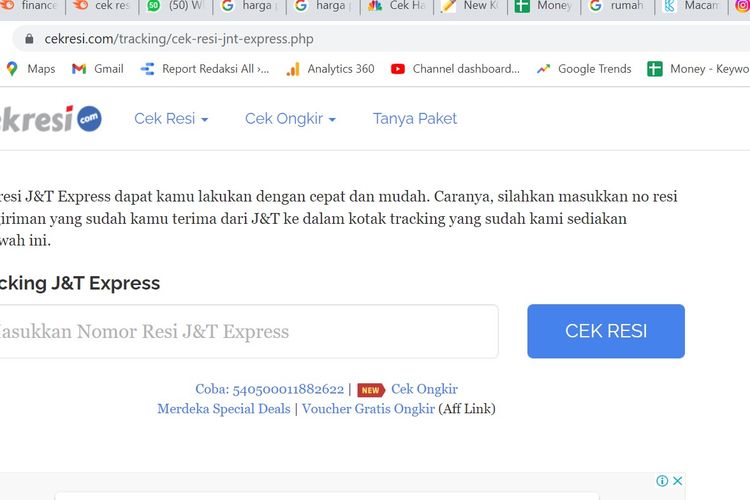Viewport: 750px width, 500px height.
Task: Open the Tanya Paket menu item
Action: pos(415,118)
